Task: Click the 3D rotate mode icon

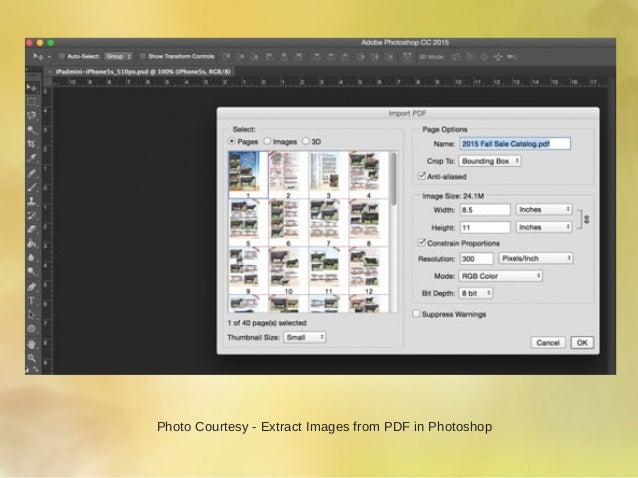Action: [x=457, y=57]
